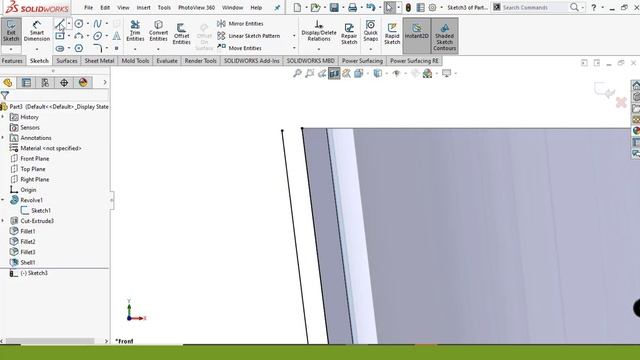640x360 pixels.
Task: Click Offset Entities
Action: (x=182, y=33)
